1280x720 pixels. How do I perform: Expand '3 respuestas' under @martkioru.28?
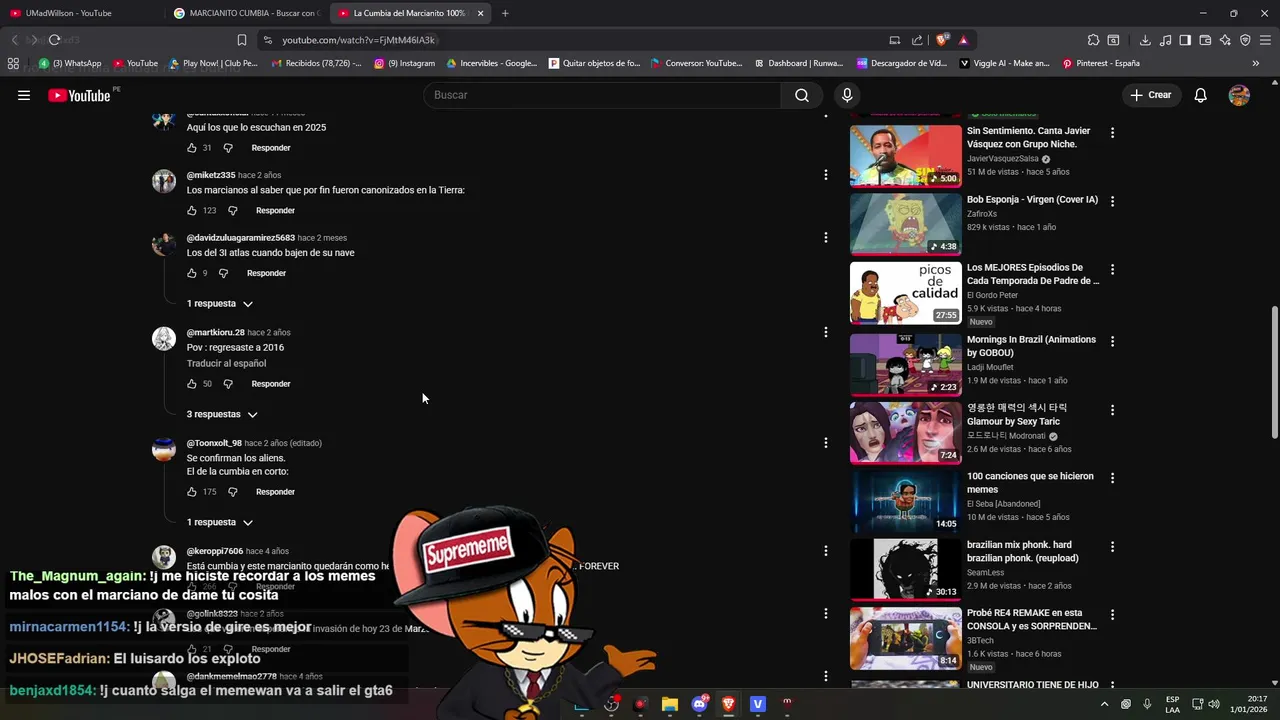click(222, 414)
